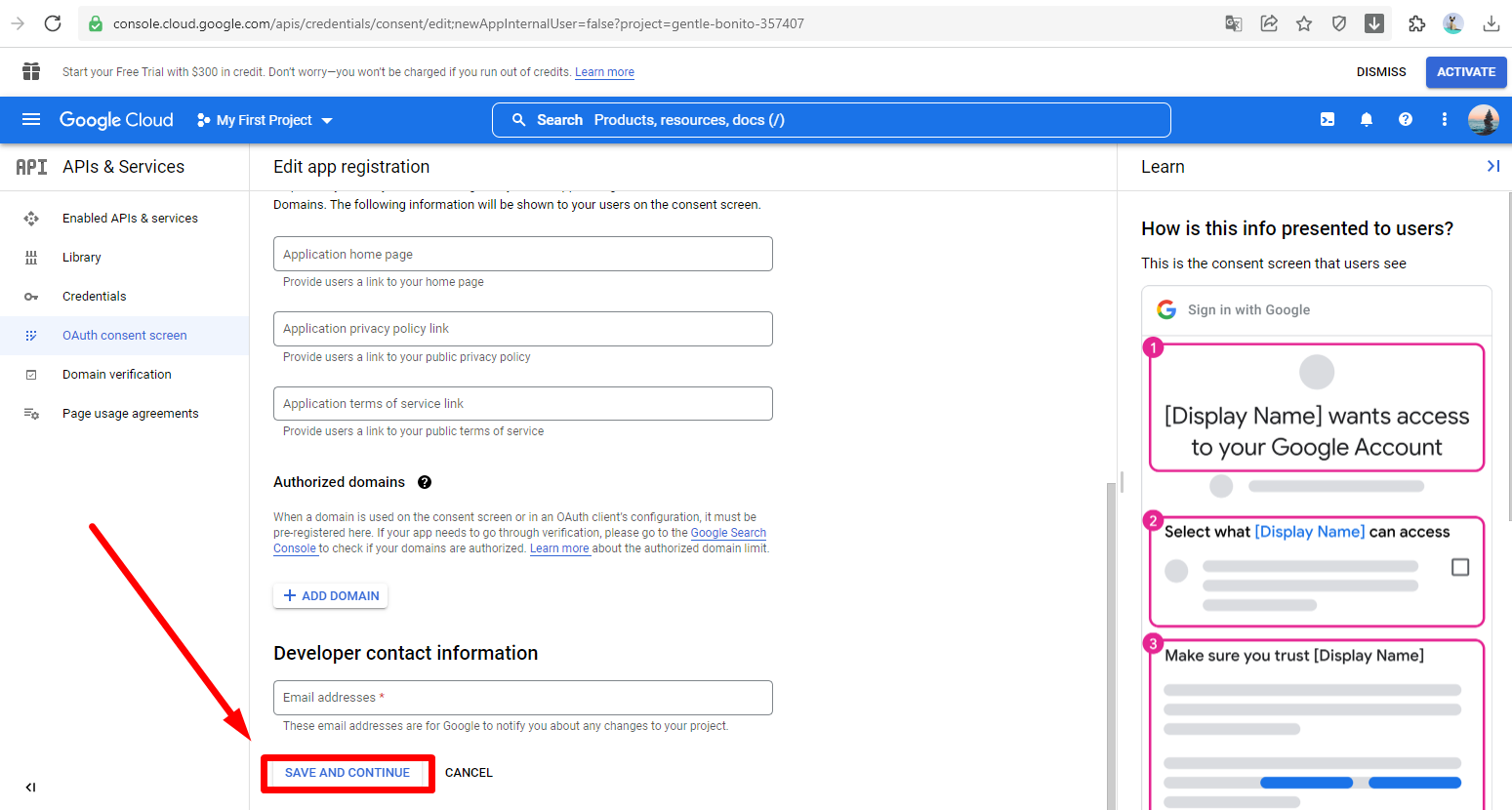The height and width of the screenshot is (810, 1512).
Task: Go to Credentials in sidebar
Action: 95,297
